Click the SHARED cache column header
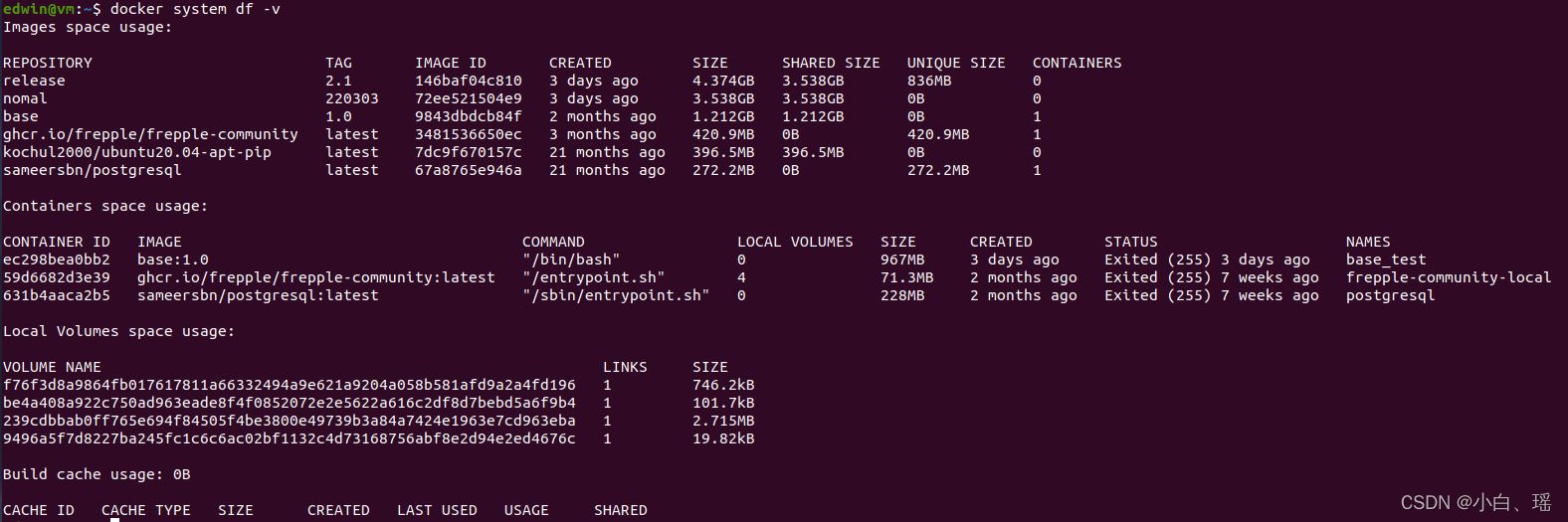 pyautogui.click(x=621, y=510)
